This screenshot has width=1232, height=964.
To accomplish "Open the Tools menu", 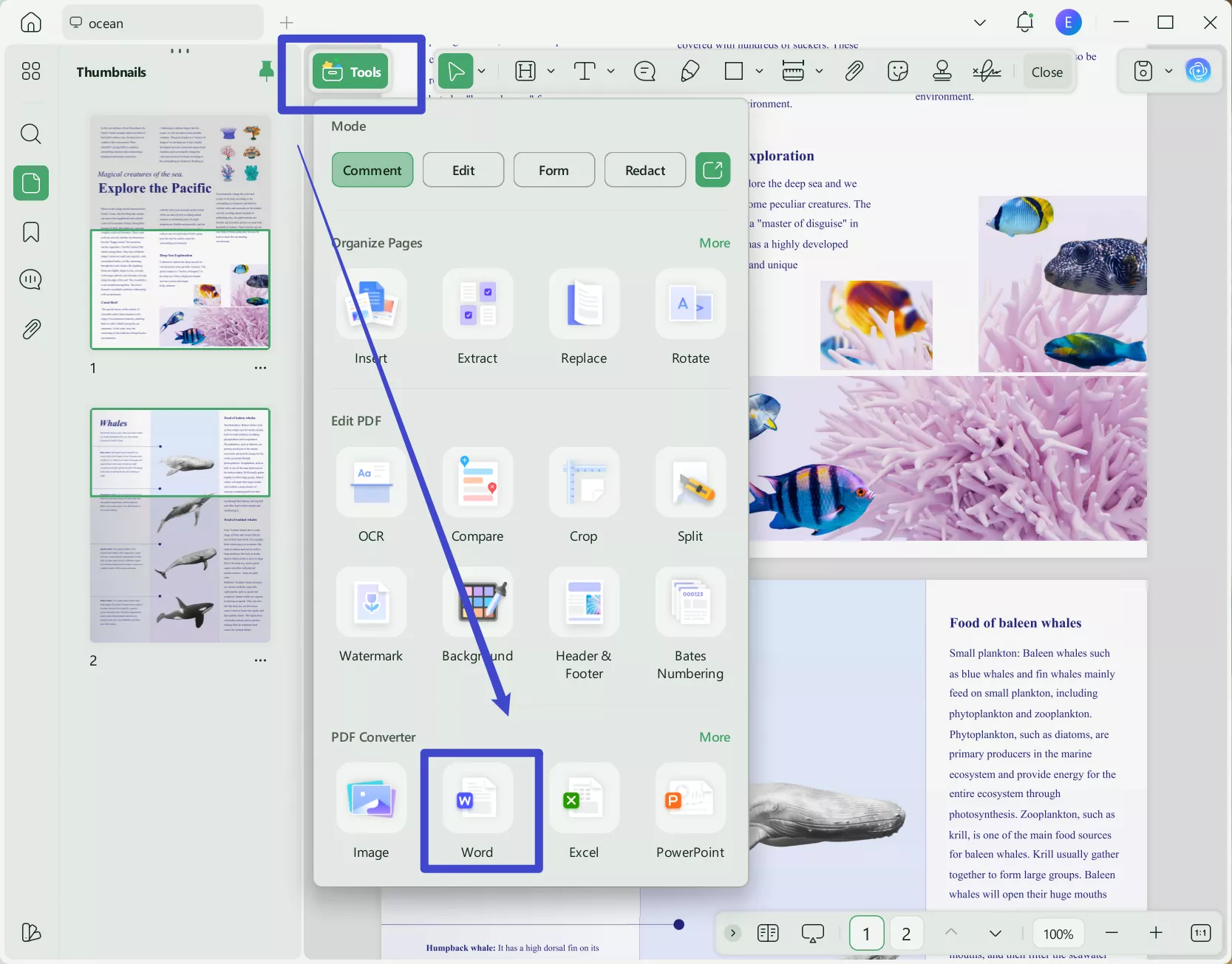I will click(x=350, y=71).
